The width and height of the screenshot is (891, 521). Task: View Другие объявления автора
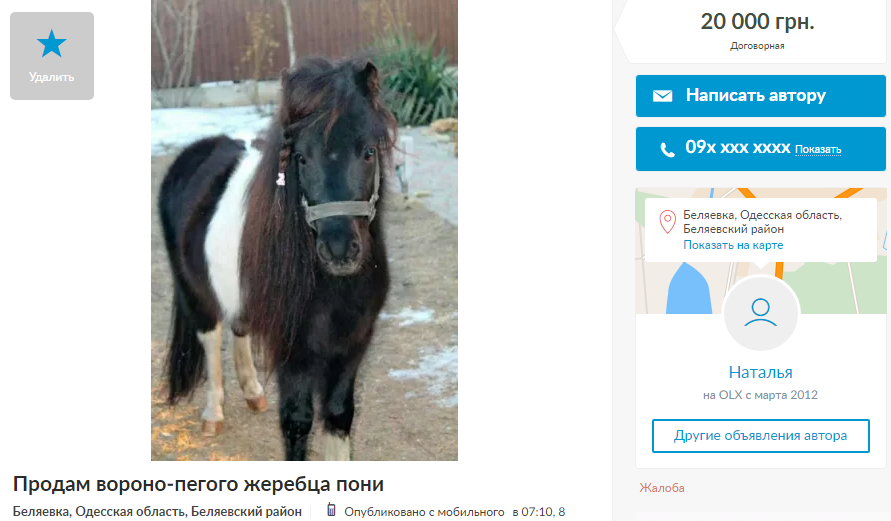coord(760,436)
